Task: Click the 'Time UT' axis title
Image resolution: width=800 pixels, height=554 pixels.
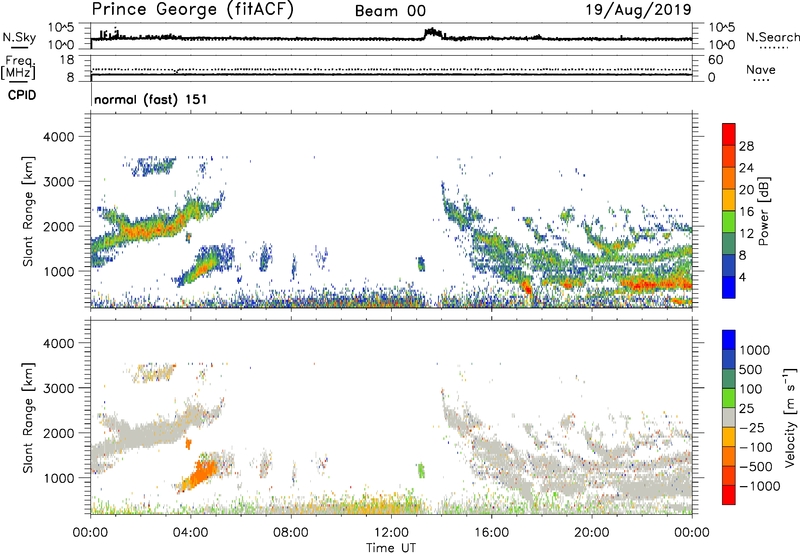Action: pyautogui.click(x=391, y=548)
